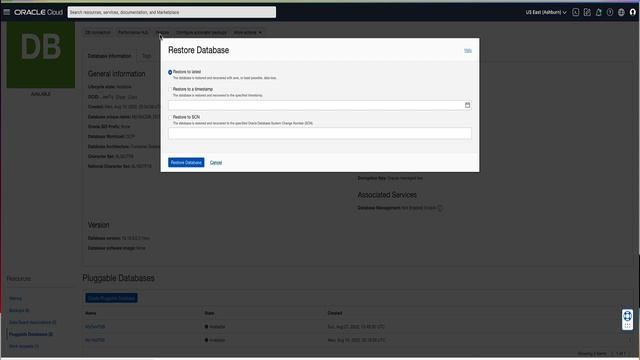
Task: Click the 'Pluggable Databases' section heading
Action: coord(118,278)
